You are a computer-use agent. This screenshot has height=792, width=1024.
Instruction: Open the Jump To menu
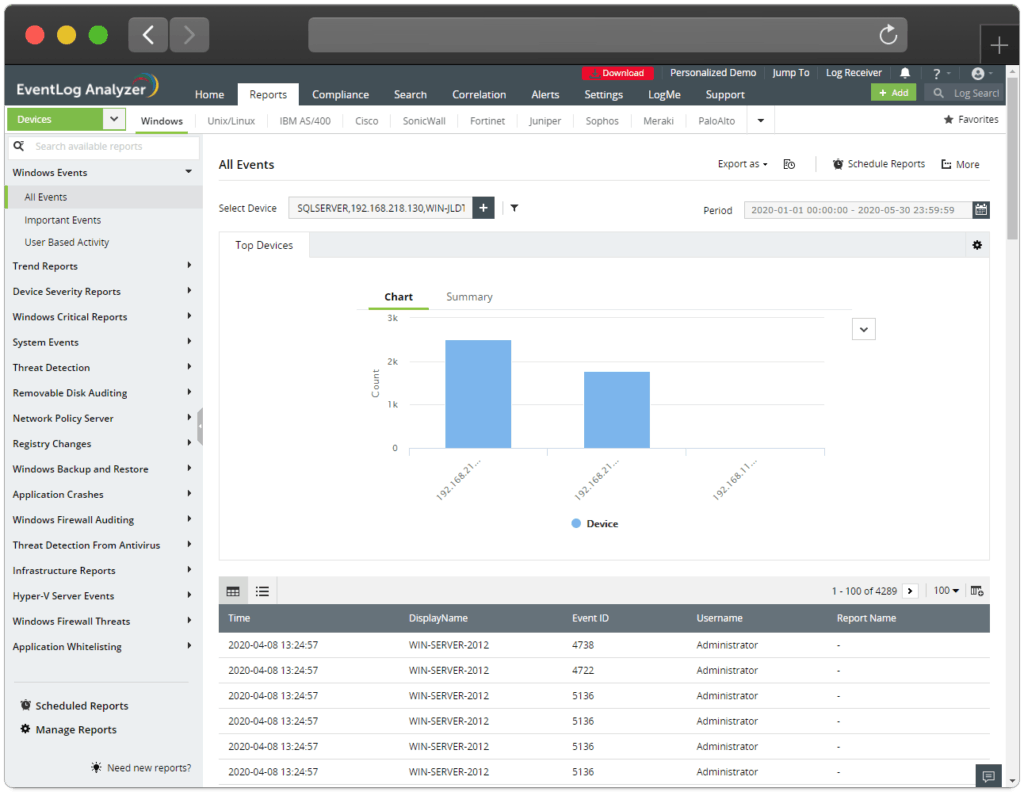[x=790, y=72]
